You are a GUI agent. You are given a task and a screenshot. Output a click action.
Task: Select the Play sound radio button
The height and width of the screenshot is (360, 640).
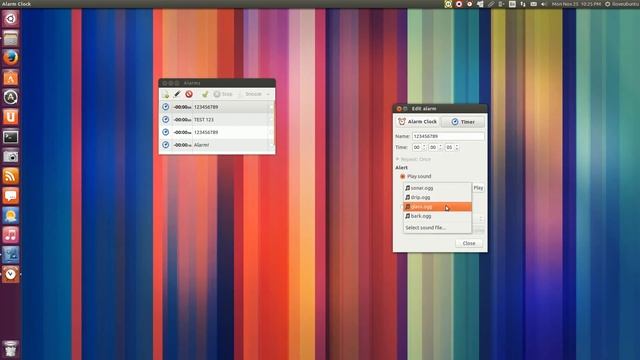[403, 176]
